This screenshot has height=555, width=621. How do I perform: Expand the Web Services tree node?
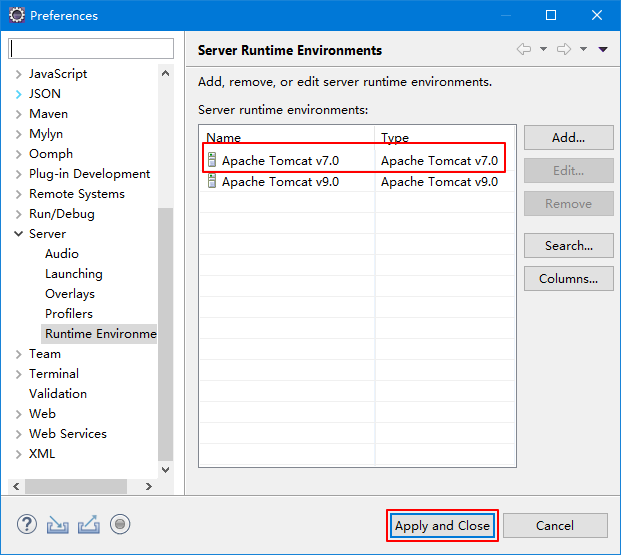(x=18, y=434)
